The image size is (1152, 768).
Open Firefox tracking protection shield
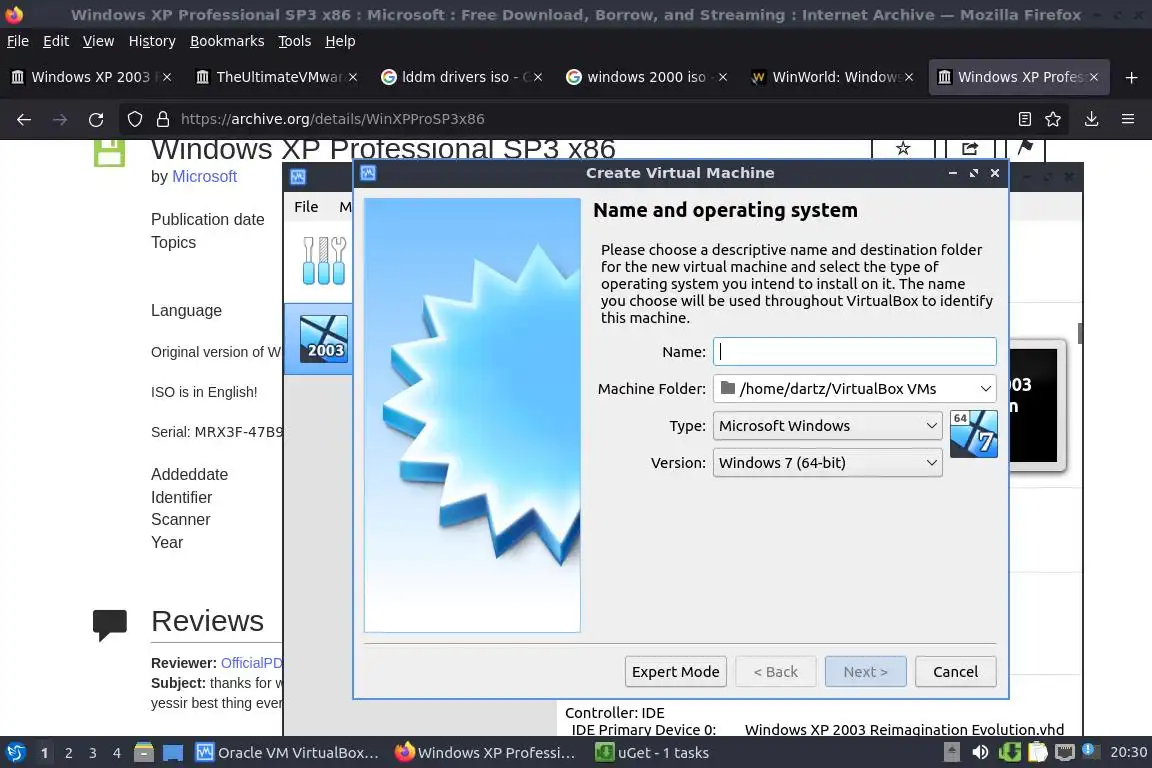pyautogui.click(x=134, y=119)
